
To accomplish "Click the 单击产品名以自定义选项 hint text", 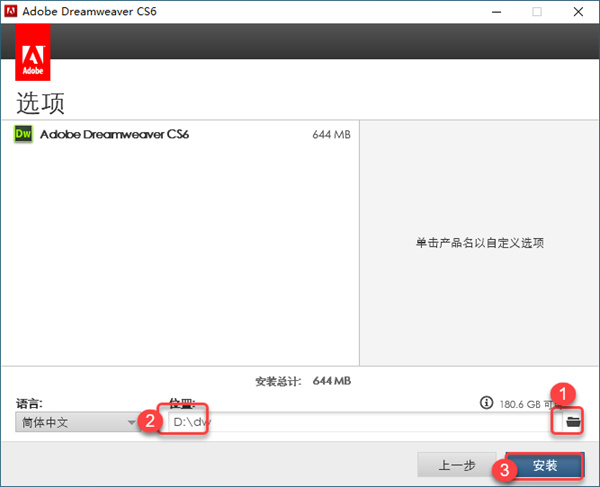I will (x=480, y=243).
